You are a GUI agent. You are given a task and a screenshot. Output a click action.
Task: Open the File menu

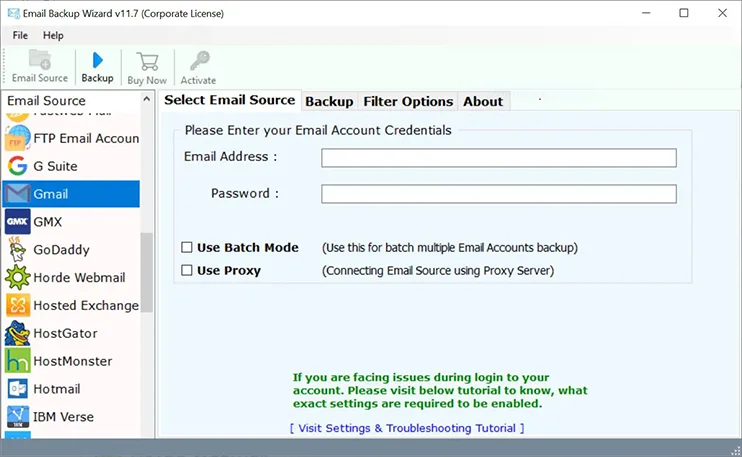click(x=21, y=35)
